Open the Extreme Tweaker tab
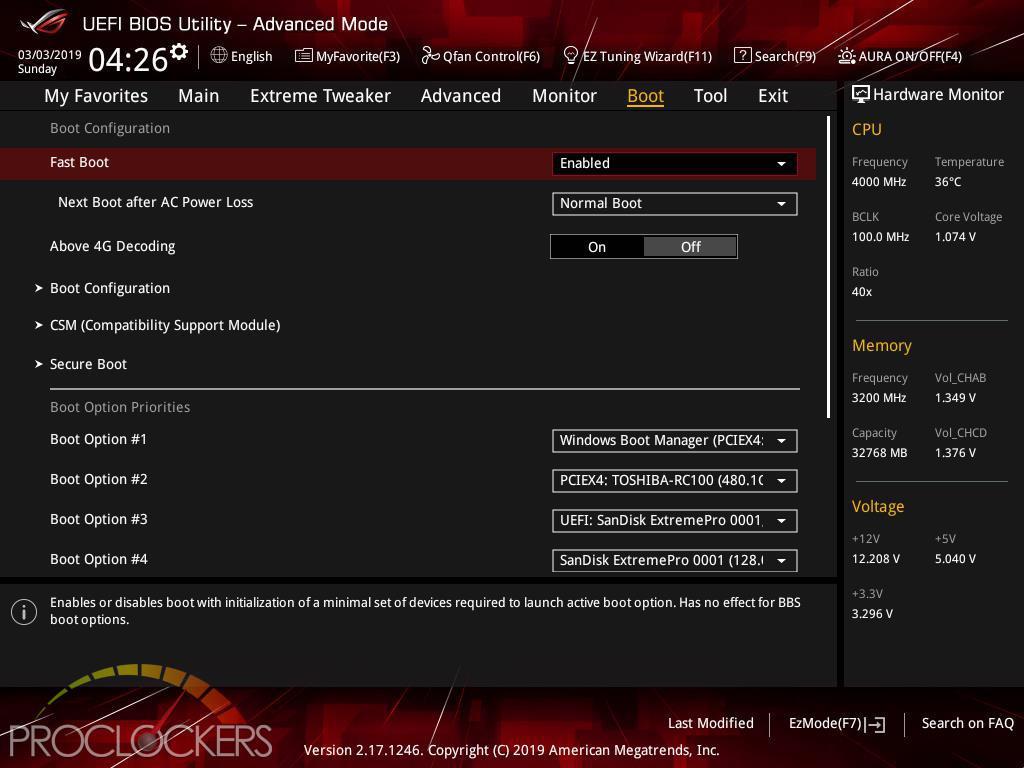This screenshot has height=768, width=1024. (320, 96)
